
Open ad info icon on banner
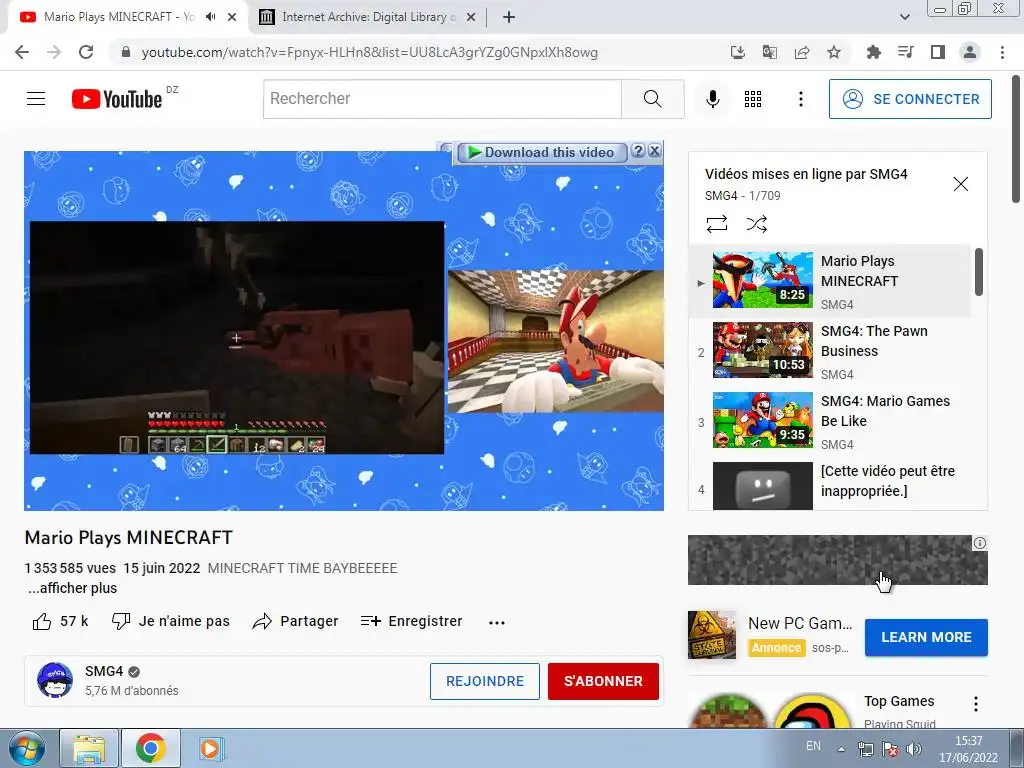(980, 543)
